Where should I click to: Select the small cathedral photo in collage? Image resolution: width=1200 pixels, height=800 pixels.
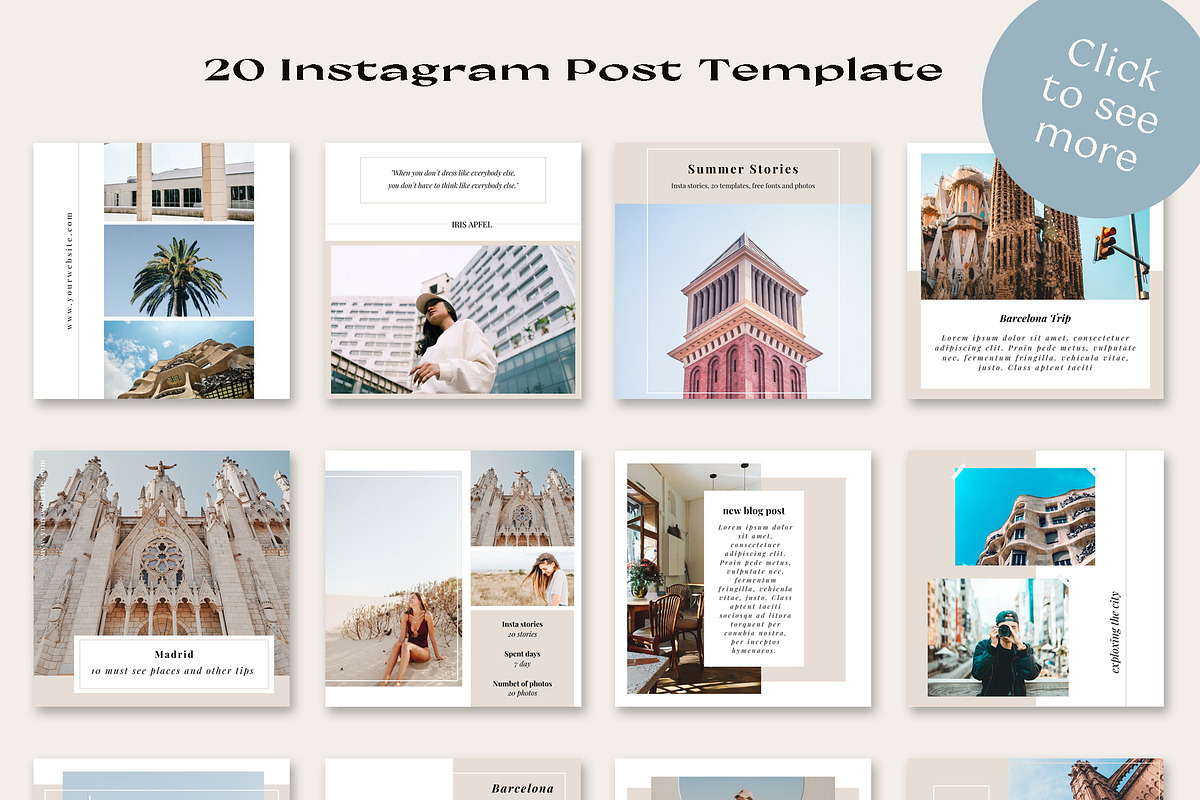522,498
